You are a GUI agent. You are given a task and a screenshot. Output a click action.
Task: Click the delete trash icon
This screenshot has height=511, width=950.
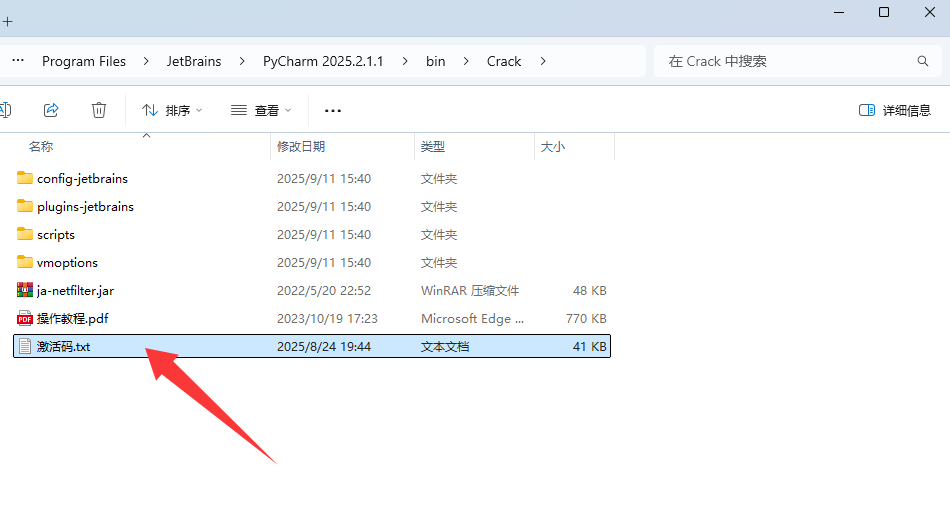coord(99,110)
